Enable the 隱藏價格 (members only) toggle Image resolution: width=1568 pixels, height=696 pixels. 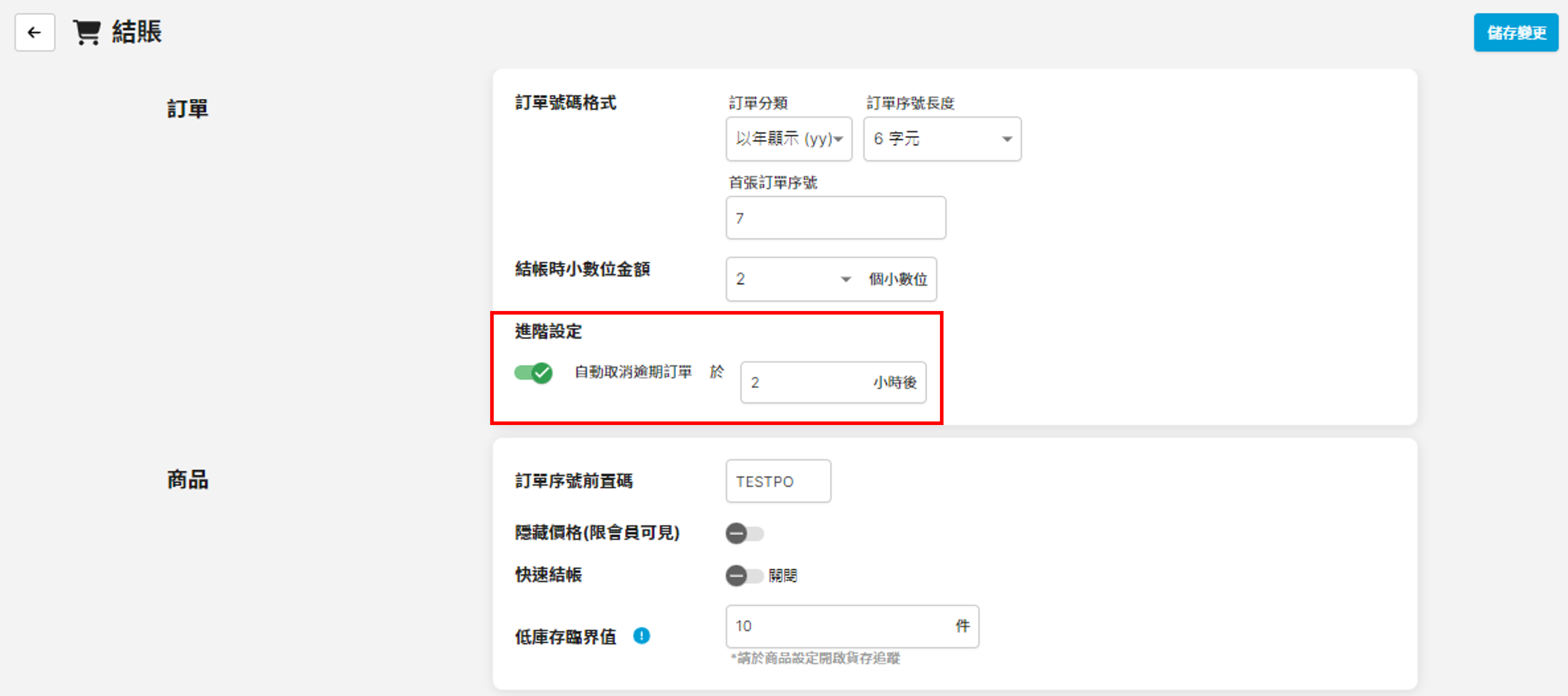(744, 533)
